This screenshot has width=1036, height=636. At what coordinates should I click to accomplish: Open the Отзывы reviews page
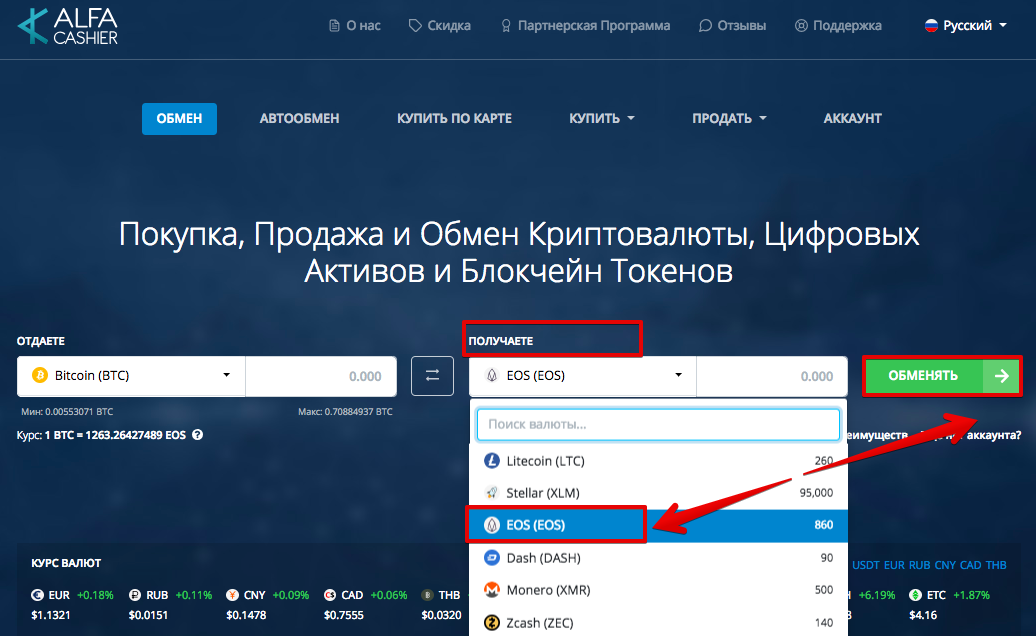[732, 26]
